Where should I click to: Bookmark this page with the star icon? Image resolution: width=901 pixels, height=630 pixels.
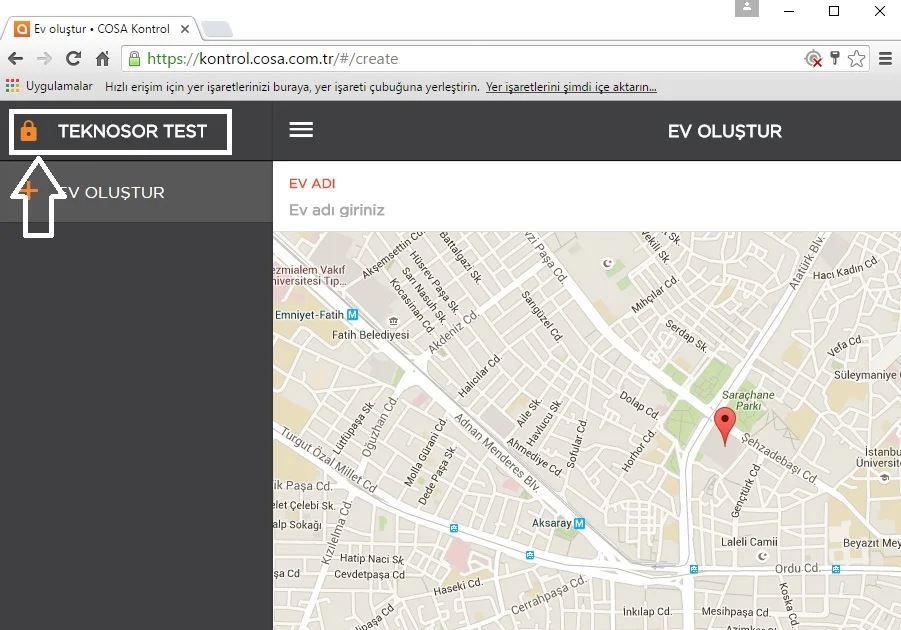[x=856, y=59]
